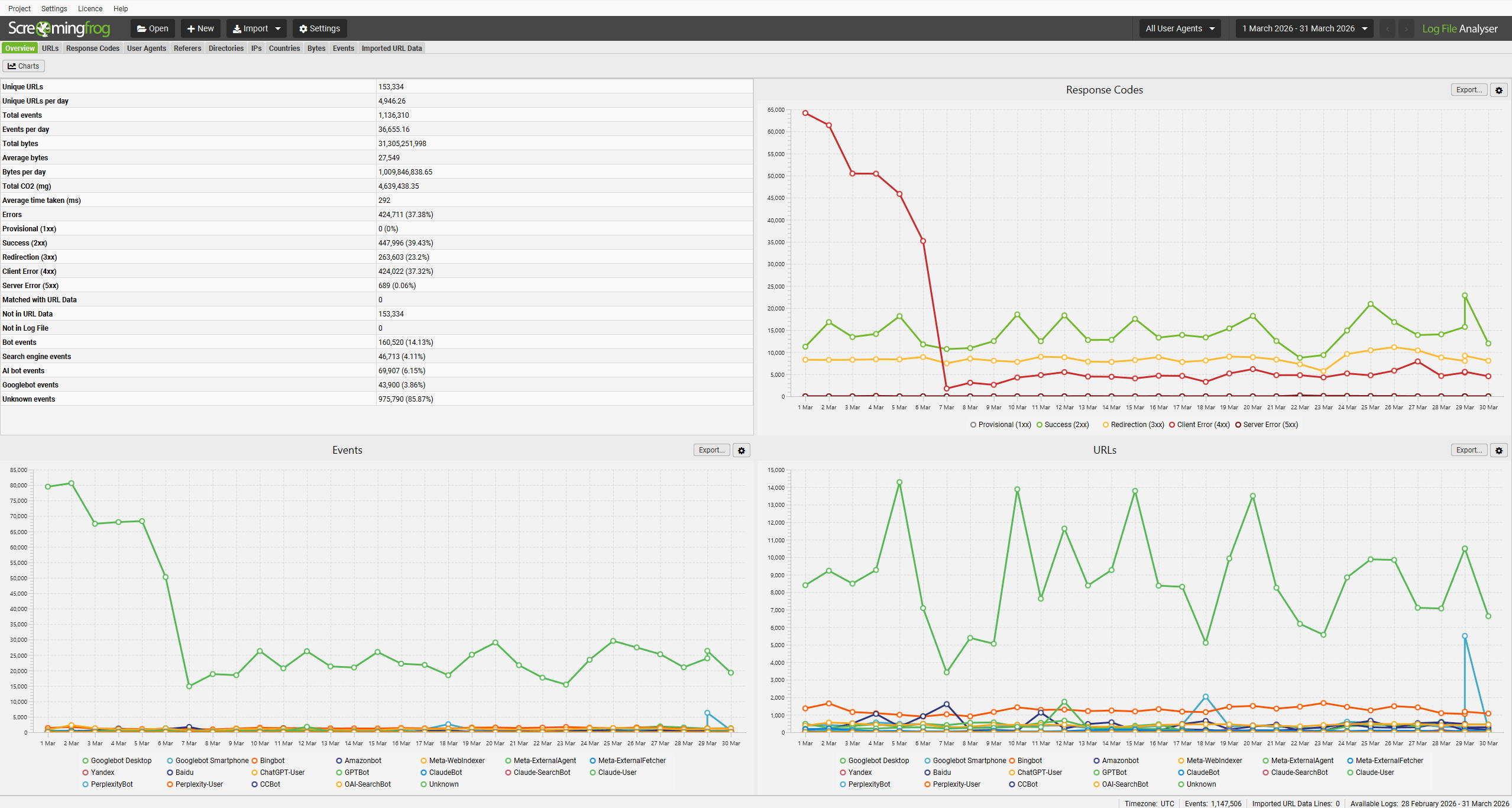Open the March 2026 date range dropdown
The height and width of the screenshot is (808, 1512).
coord(1304,28)
